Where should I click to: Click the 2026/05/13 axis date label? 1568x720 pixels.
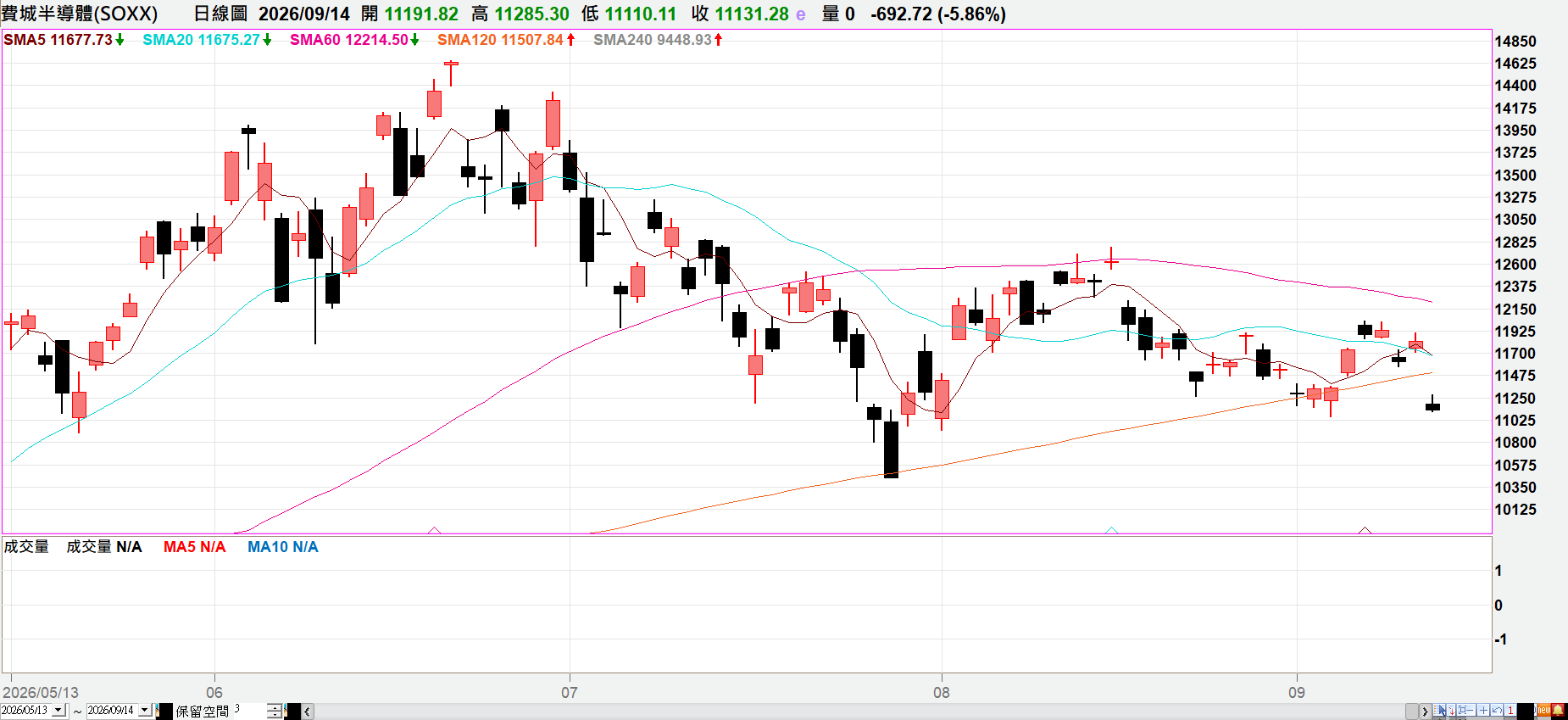point(41,693)
